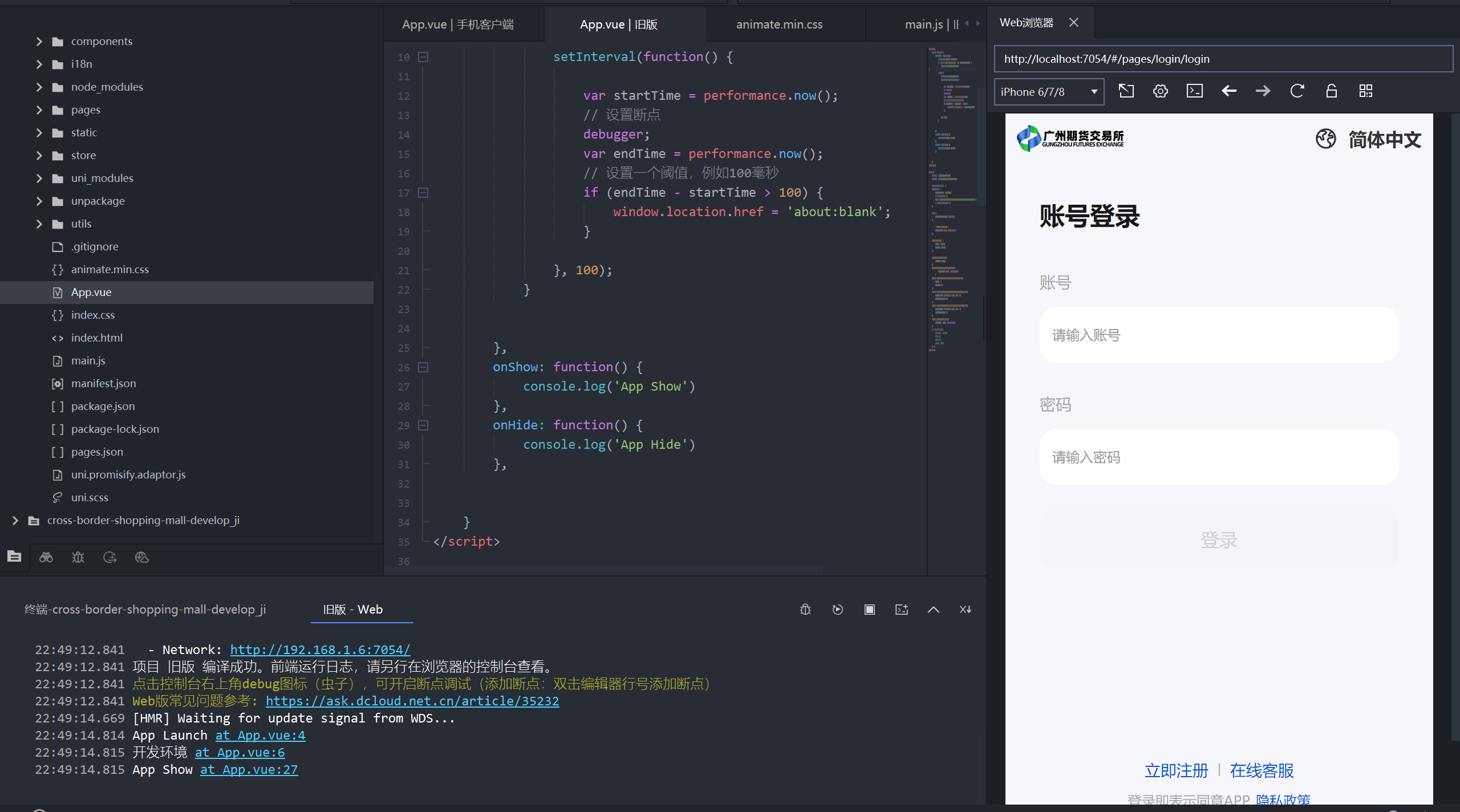This screenshot has width=1460, height=812.
Task: Switch to the 终端 cross-border-shopping-mall tab
Action: [x=145, y=610]
